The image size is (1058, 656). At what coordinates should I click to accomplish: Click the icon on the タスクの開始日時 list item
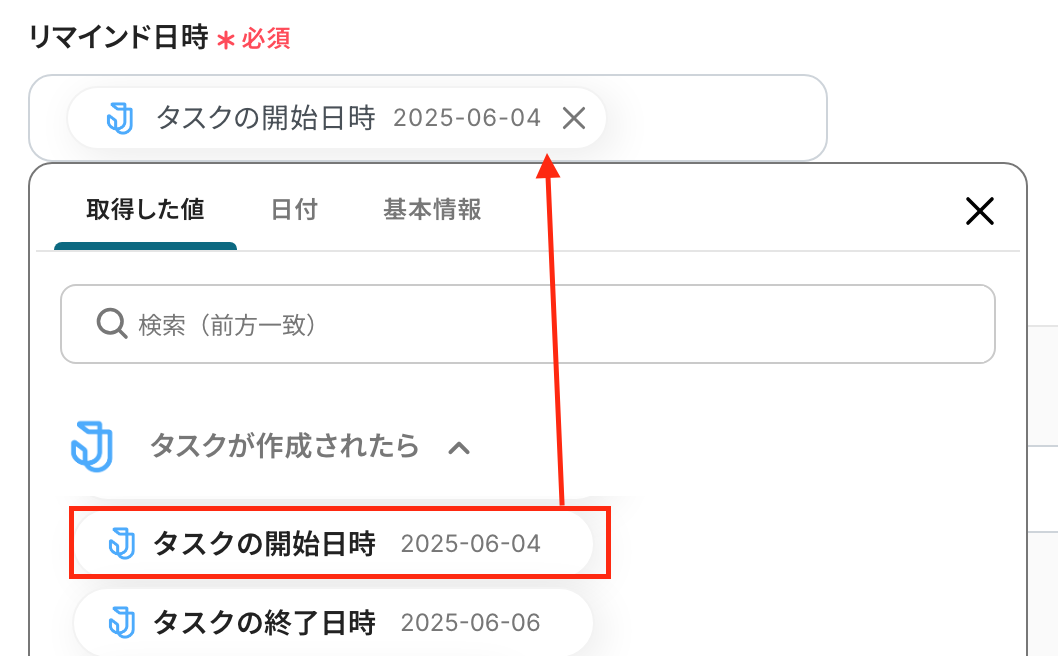[x=121, y=544]
